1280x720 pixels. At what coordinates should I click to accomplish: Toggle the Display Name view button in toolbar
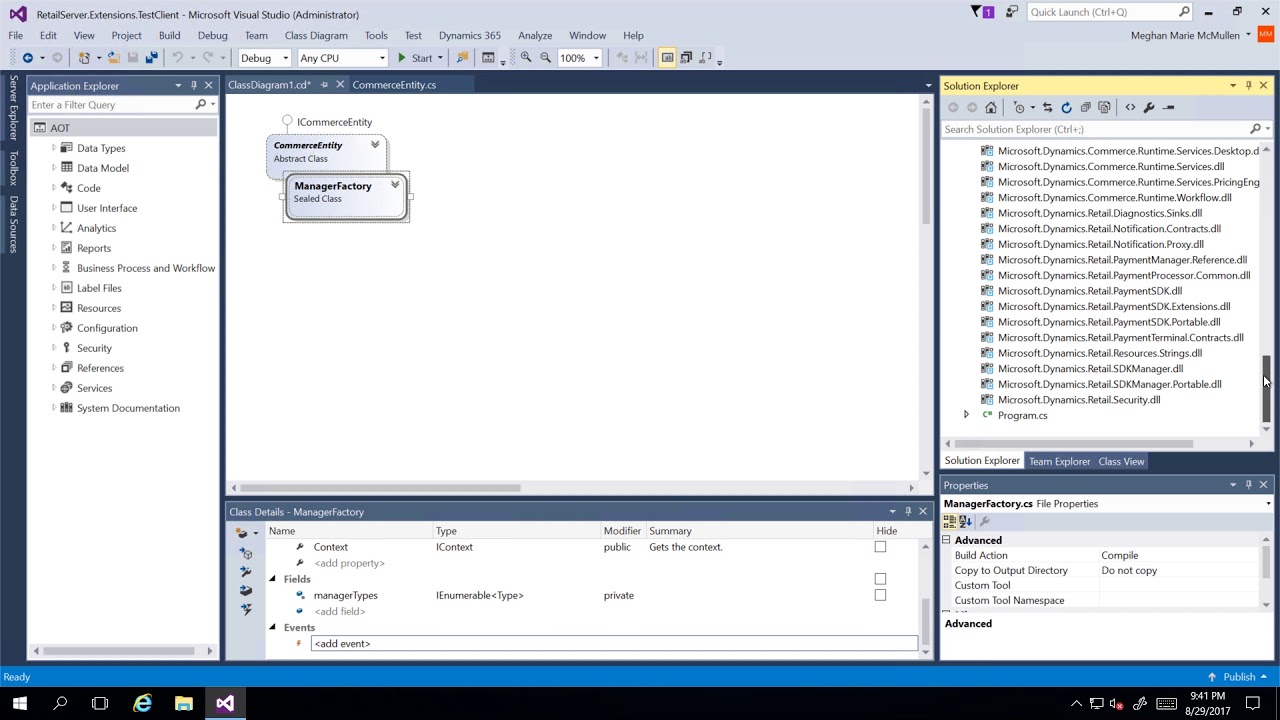667,58
